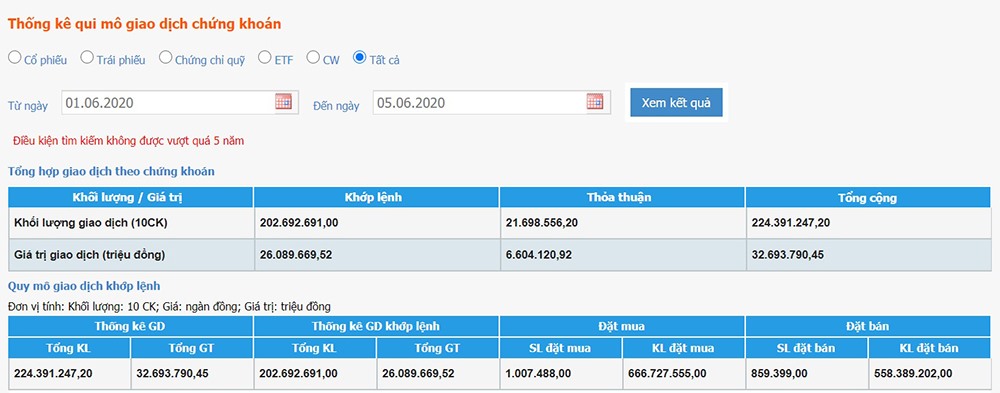Focus the Đến ngày date field
1000x393 pixels.
[x=492, y=102]
